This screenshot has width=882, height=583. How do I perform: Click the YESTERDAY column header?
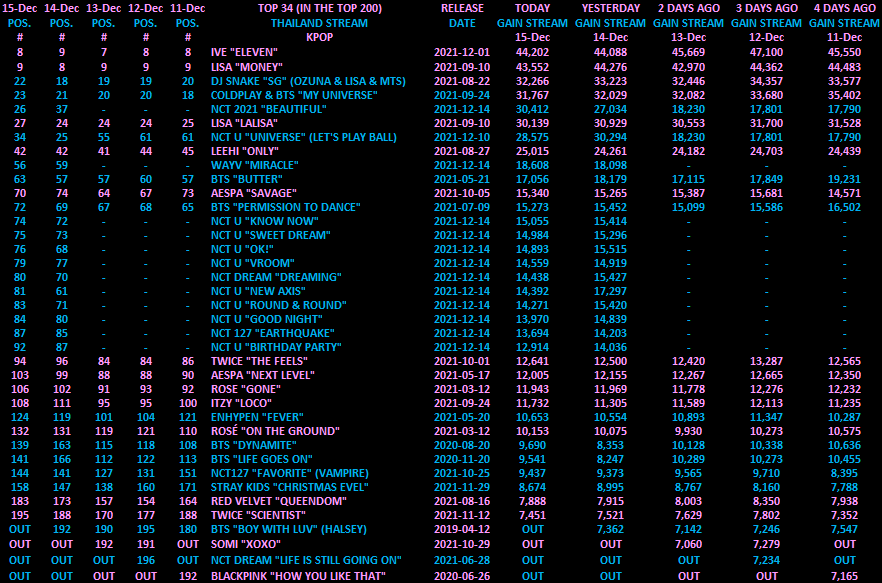611,8
